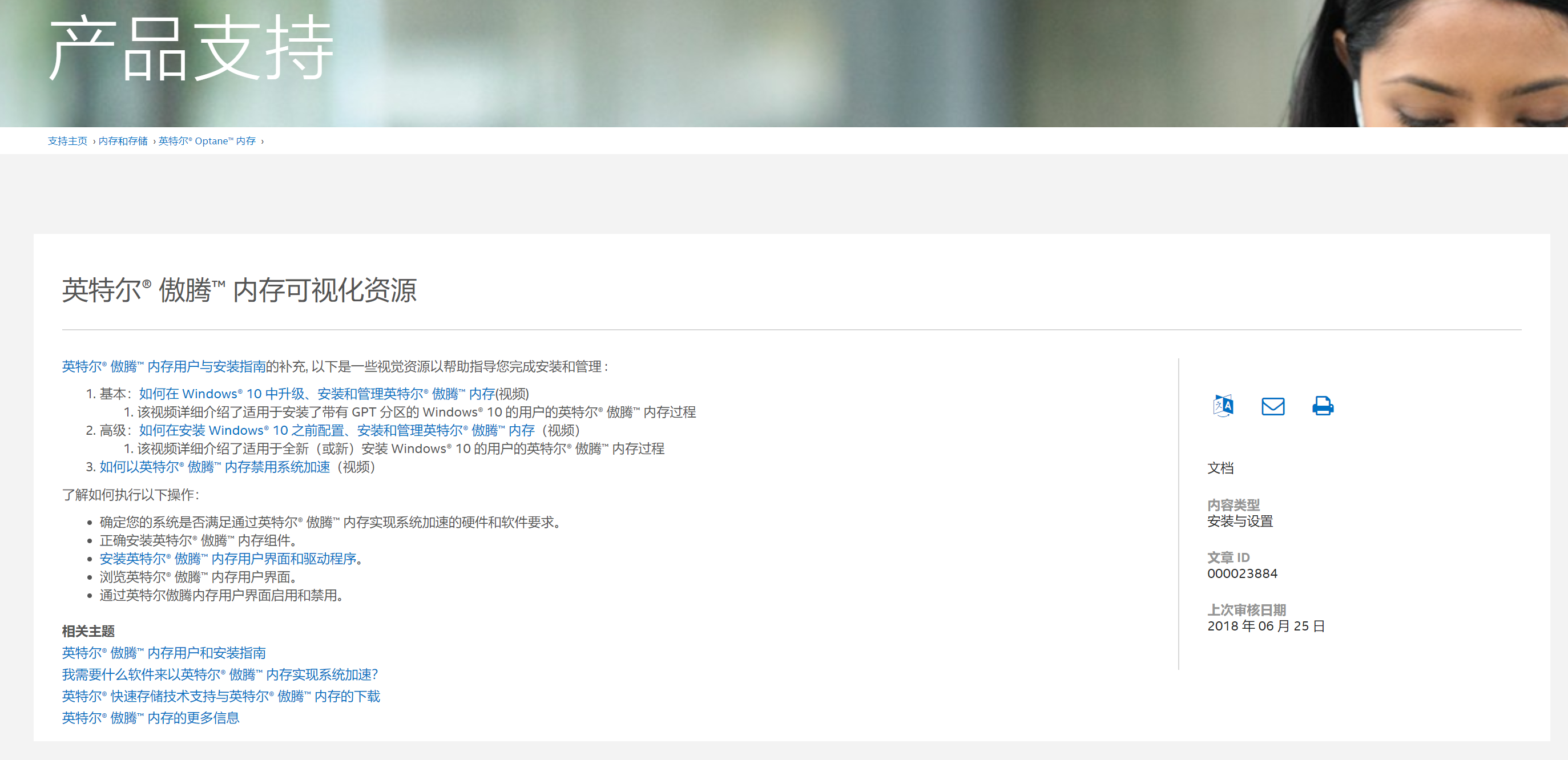Open 支持主页 breadcrumb link
1568x760 pixels.
pos(67,141)
